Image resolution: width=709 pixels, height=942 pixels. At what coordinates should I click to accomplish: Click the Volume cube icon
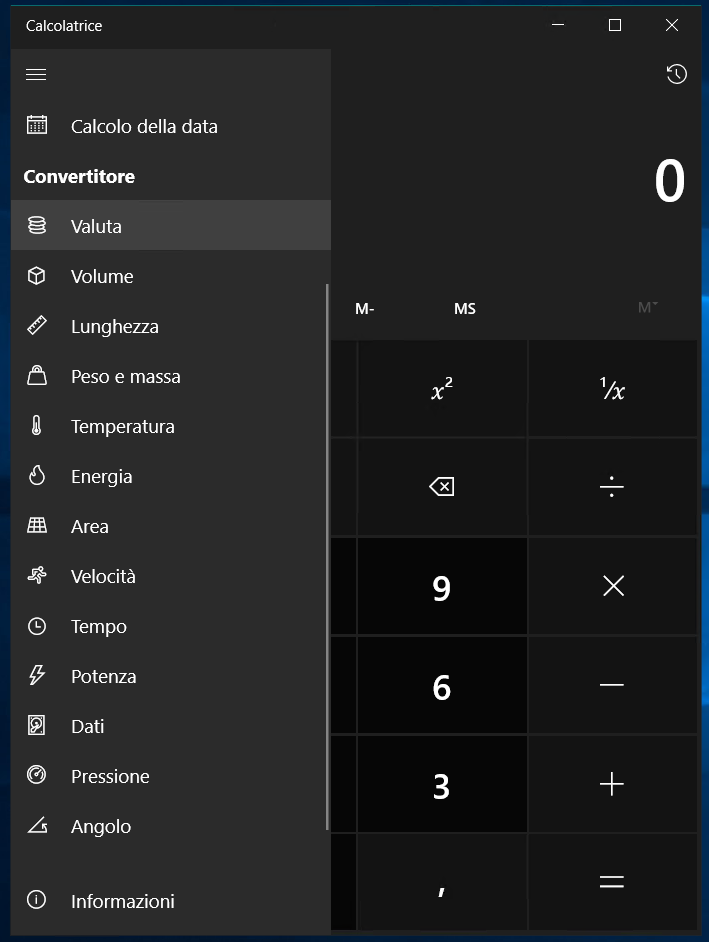pyautogui.click(x=37, y=276)
